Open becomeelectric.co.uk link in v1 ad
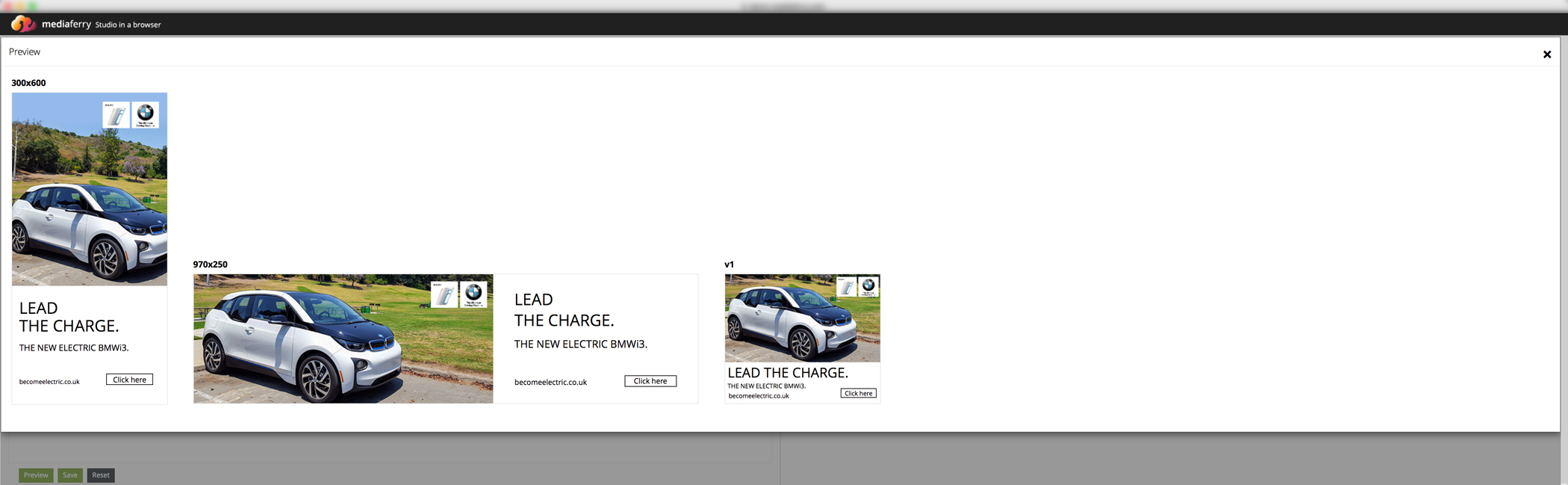This screenshot has width=1568, height=485. (x=759, y=396)
